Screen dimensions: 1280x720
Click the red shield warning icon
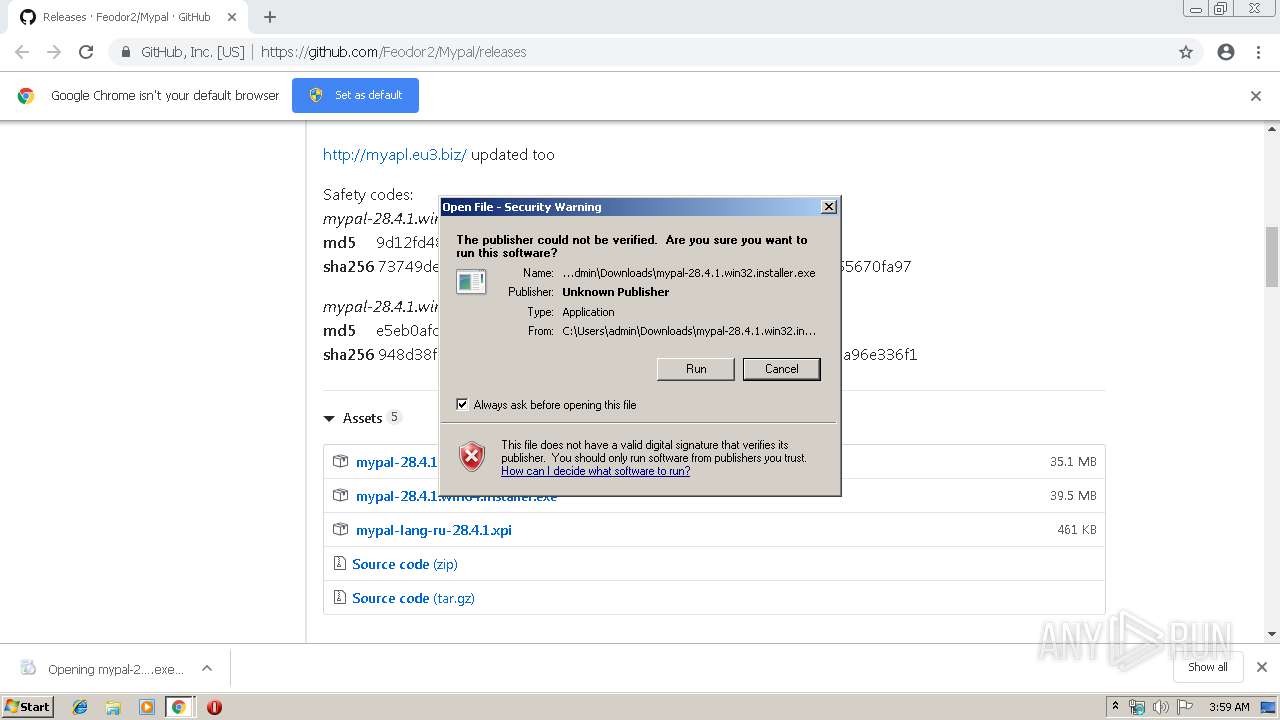point(472,457)
